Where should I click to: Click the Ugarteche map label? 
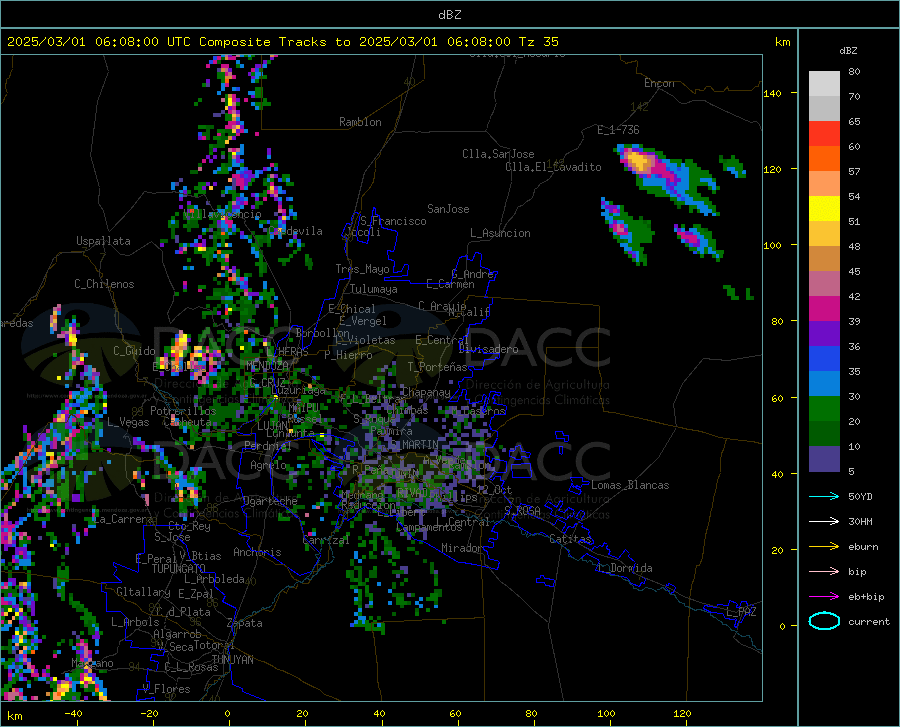[x=270, y=501]
